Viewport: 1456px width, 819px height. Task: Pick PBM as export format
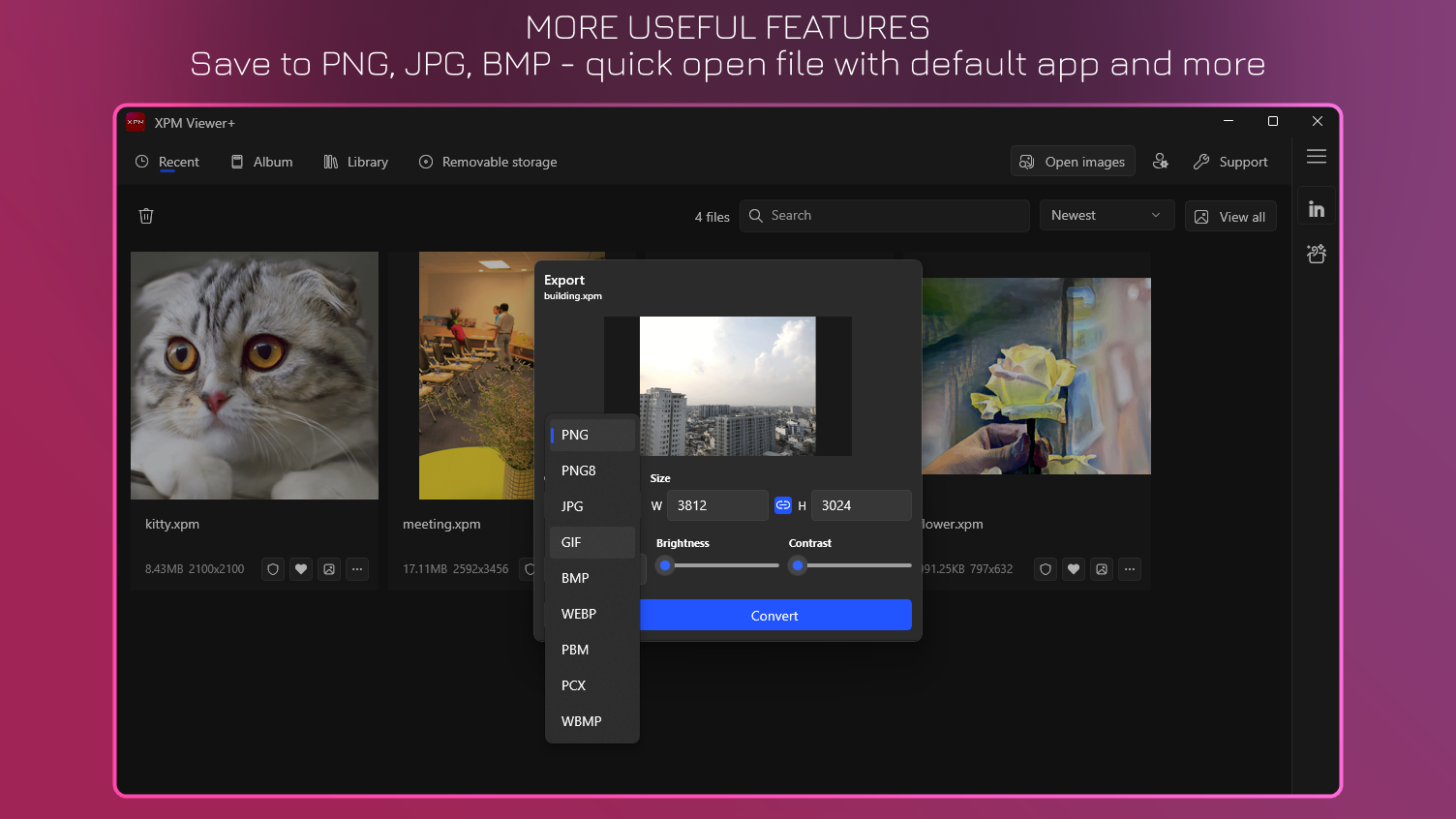(x=592, y=650)
